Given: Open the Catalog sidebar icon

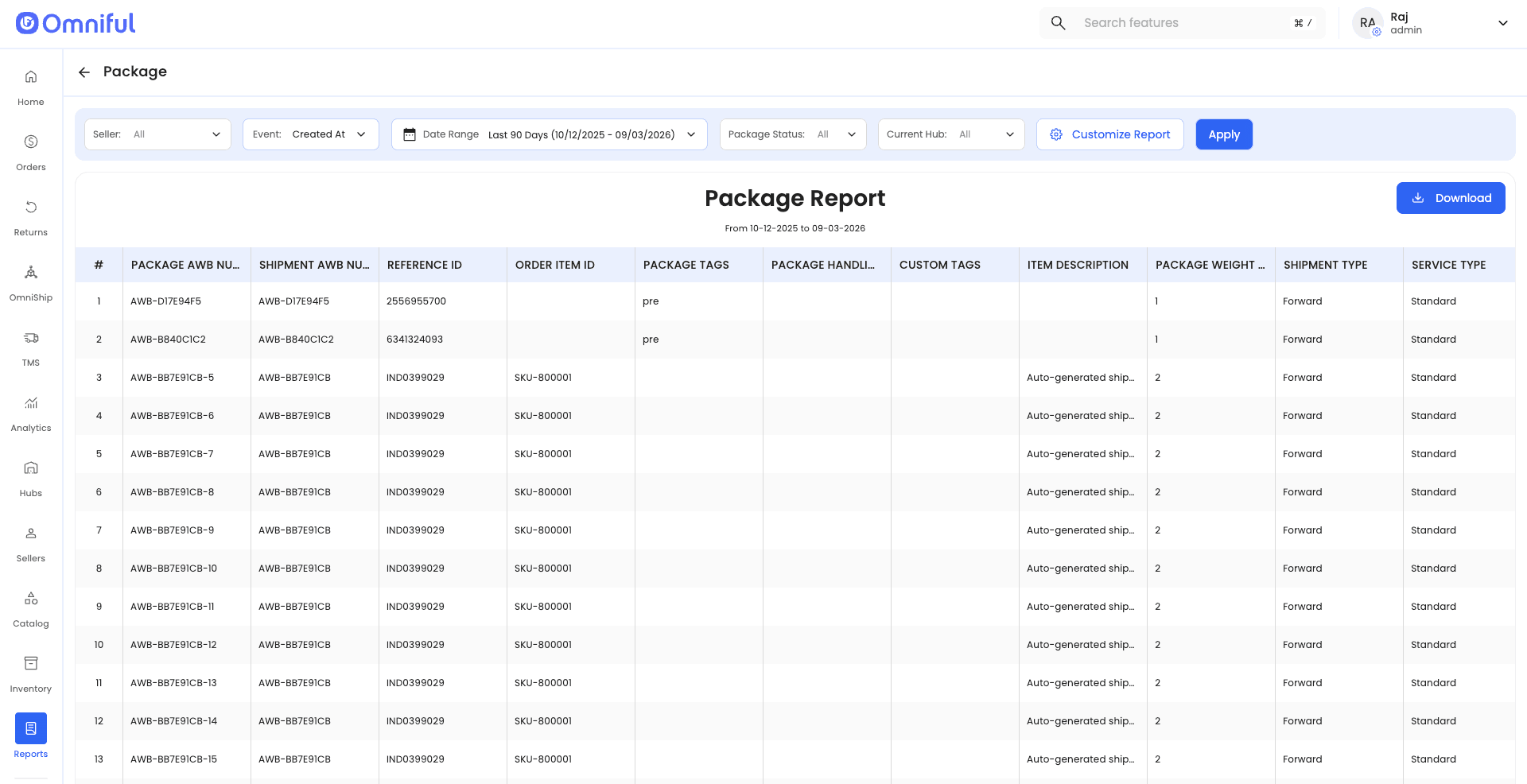Looking at the screenshot, I should pyautogui.click(x=31, y=599).
